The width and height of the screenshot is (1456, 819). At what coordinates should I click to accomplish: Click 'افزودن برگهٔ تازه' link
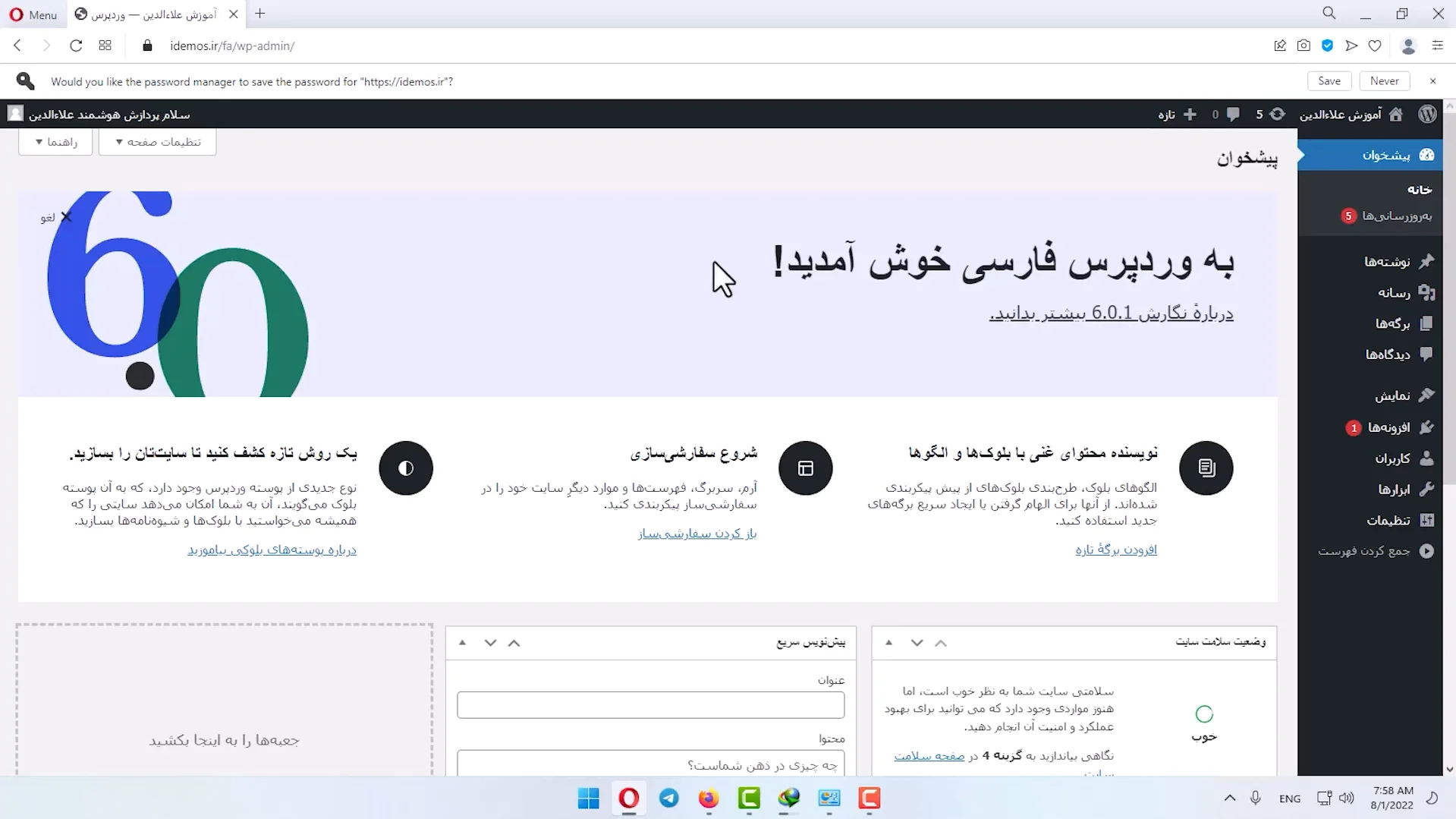[1115, 550]
